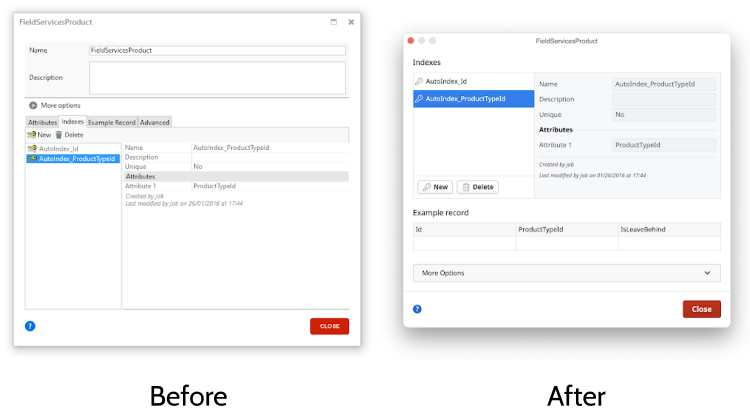Click the red macOS close dot

pyautogui.click(x=411, y=41)
